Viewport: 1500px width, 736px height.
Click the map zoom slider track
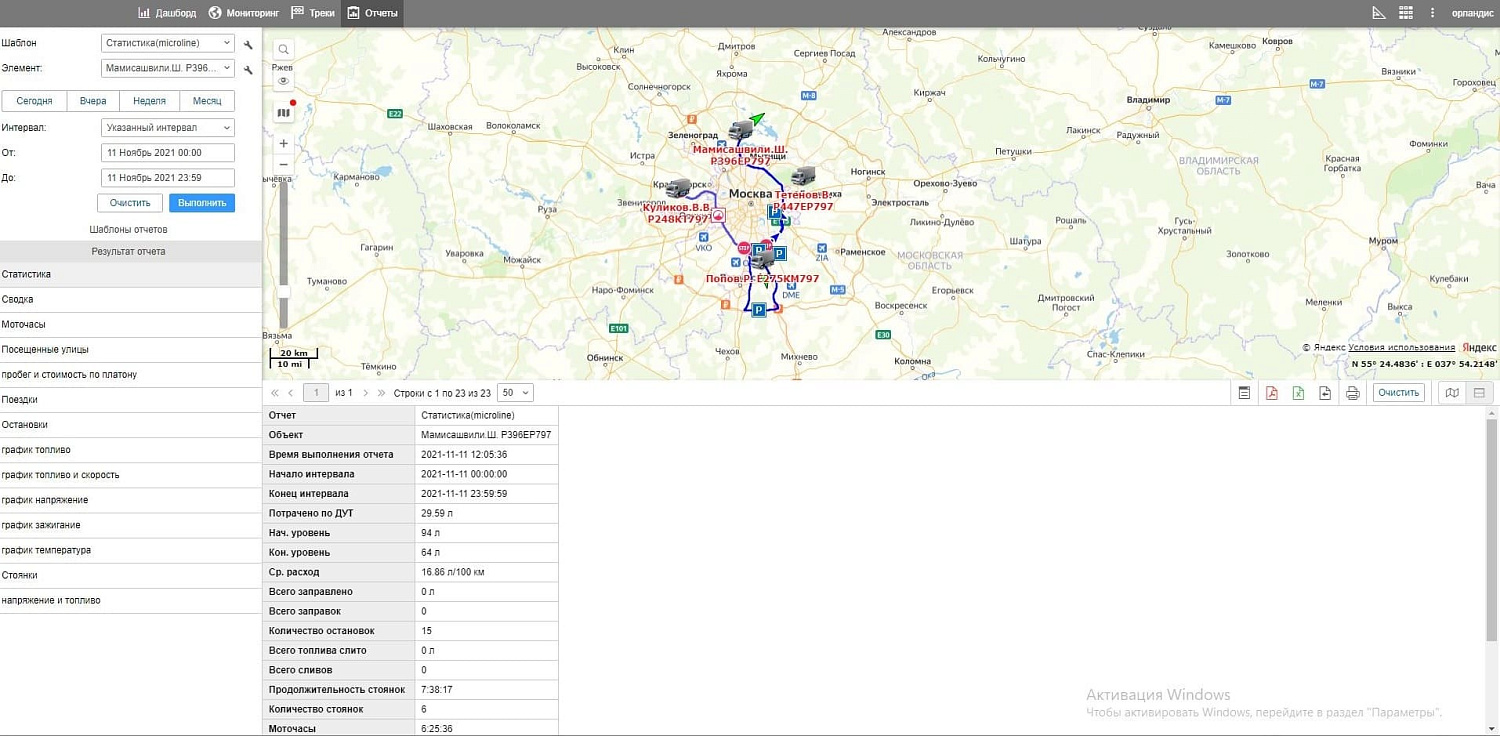(284, 250)
